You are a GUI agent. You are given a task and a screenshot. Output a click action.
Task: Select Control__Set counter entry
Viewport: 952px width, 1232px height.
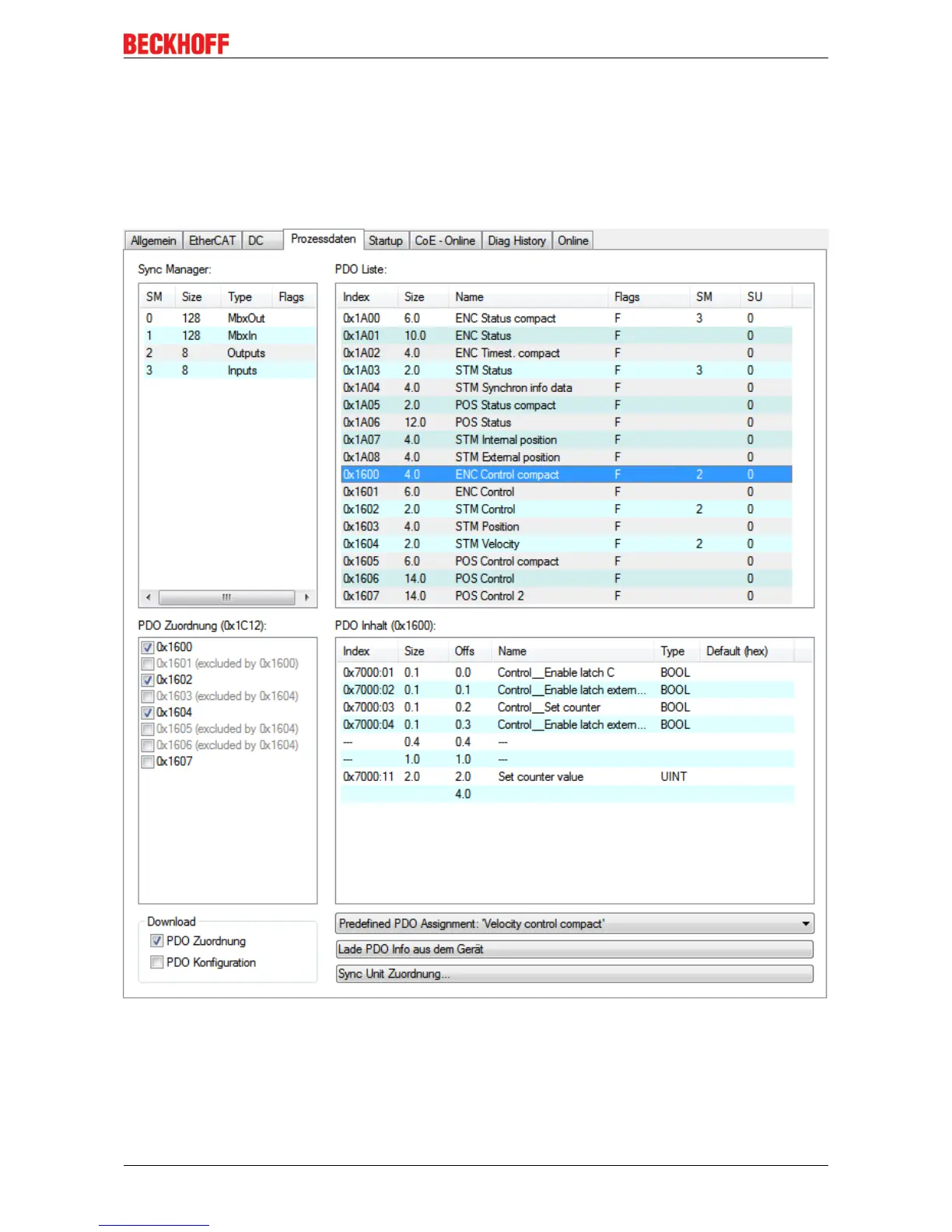pyautogui.click(x=568, y=707)
